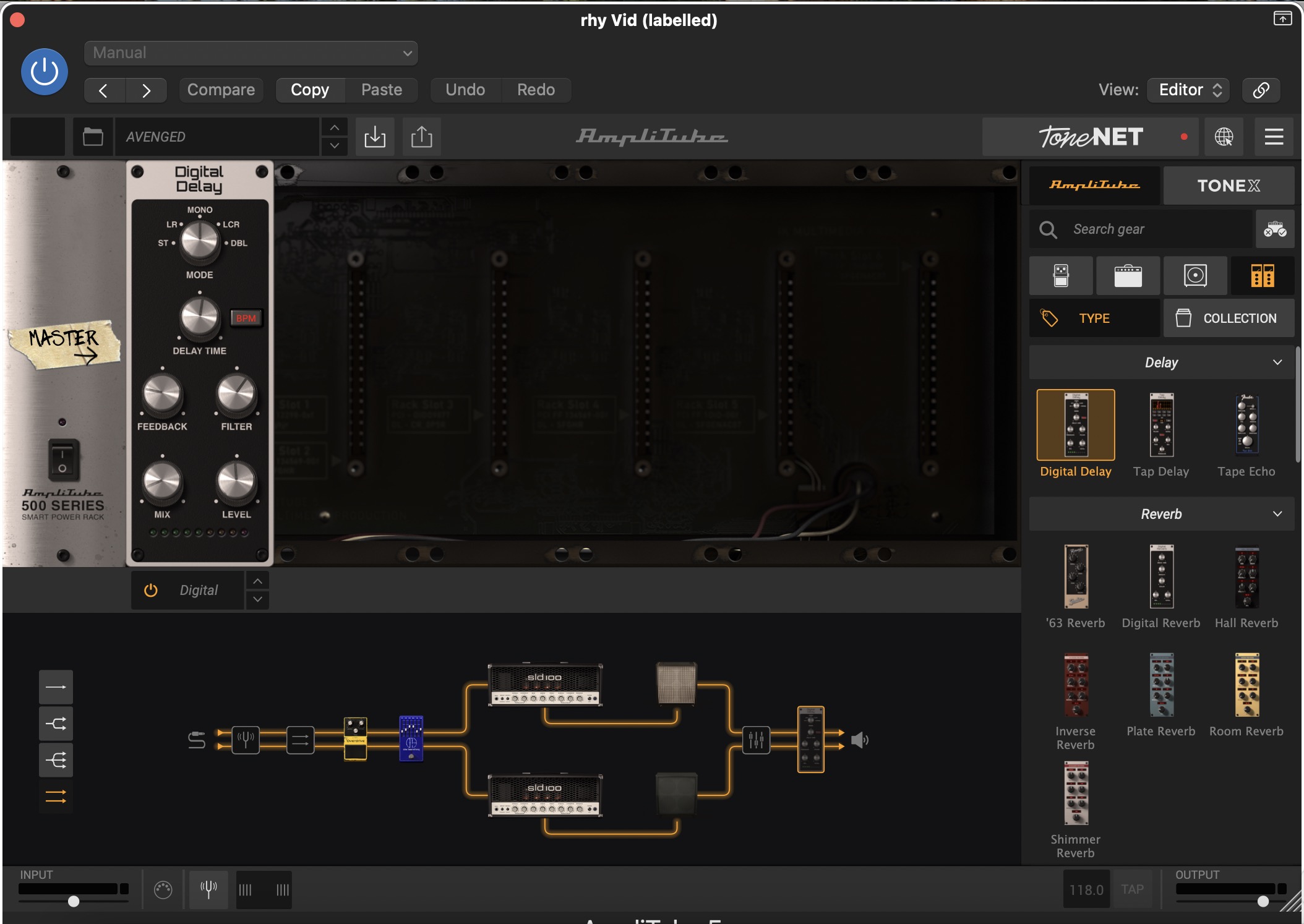Select the two-way split signal chain layout
The image size is (1304, 924).
click(x=56, y=724)
